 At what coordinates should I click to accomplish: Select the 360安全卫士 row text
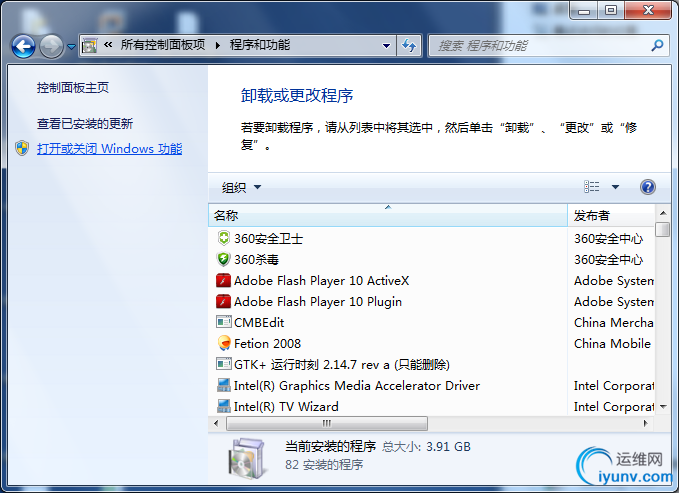tap(268, 239)
